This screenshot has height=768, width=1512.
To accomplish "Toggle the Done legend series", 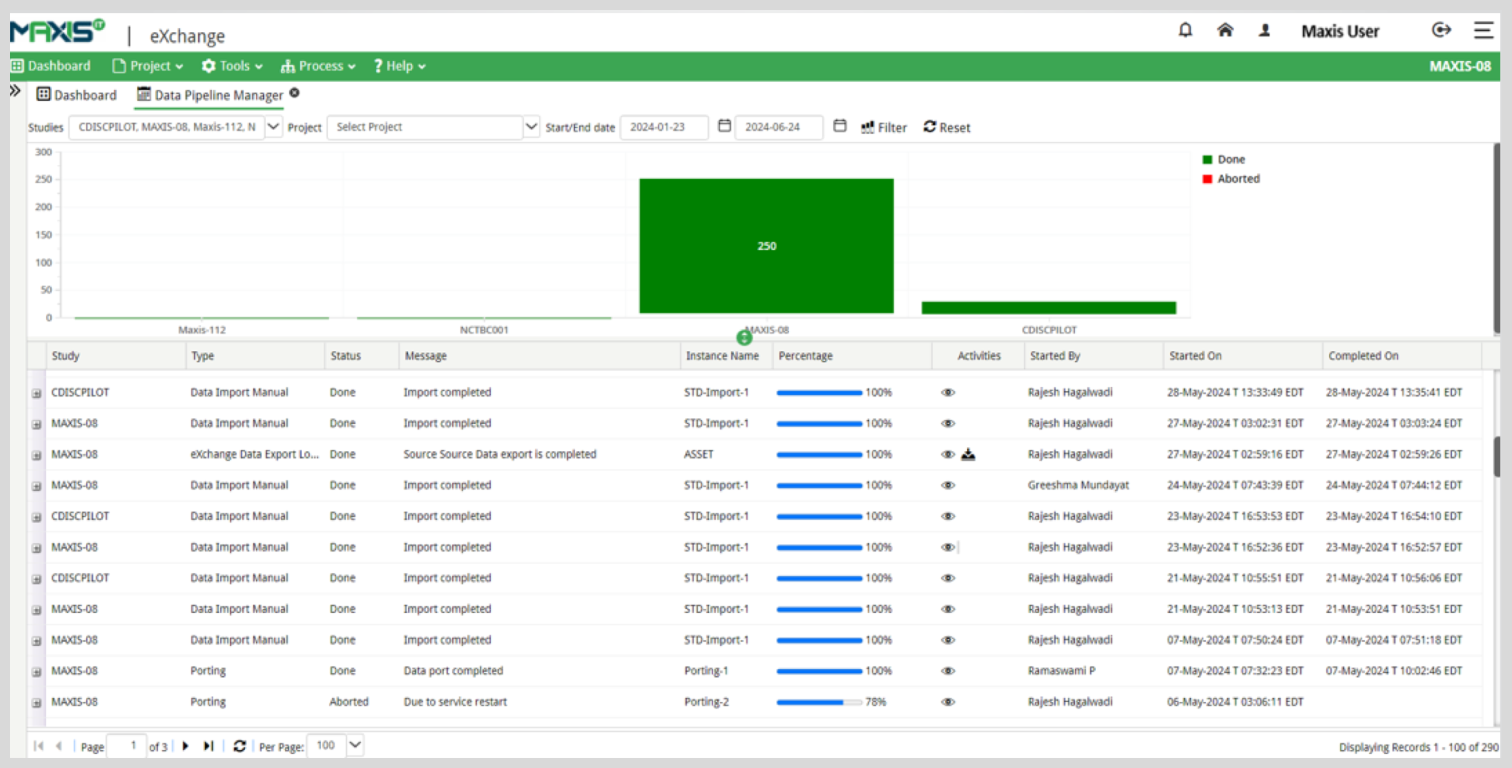I will click(1231, 159).
